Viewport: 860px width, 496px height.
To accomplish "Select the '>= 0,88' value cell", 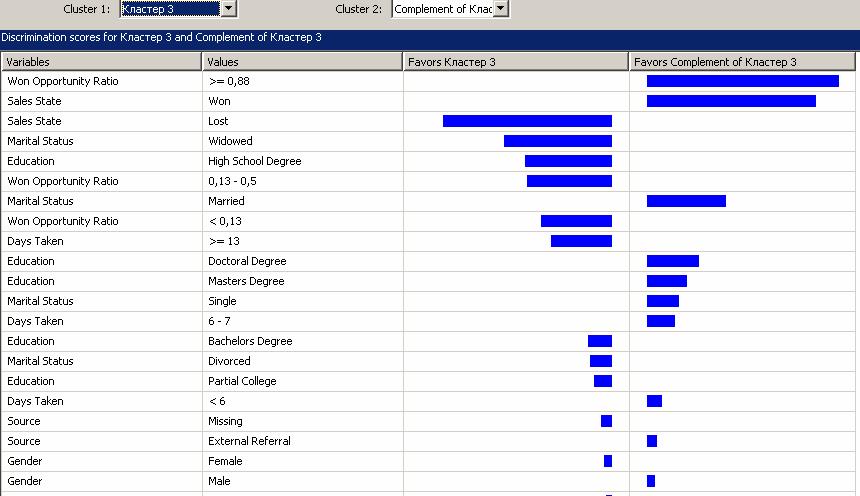I will click(303, 81).
